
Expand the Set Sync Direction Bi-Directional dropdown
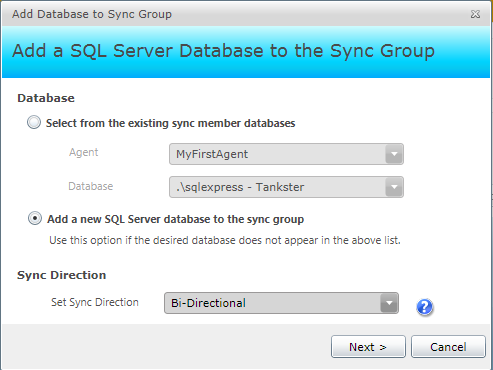281,303
